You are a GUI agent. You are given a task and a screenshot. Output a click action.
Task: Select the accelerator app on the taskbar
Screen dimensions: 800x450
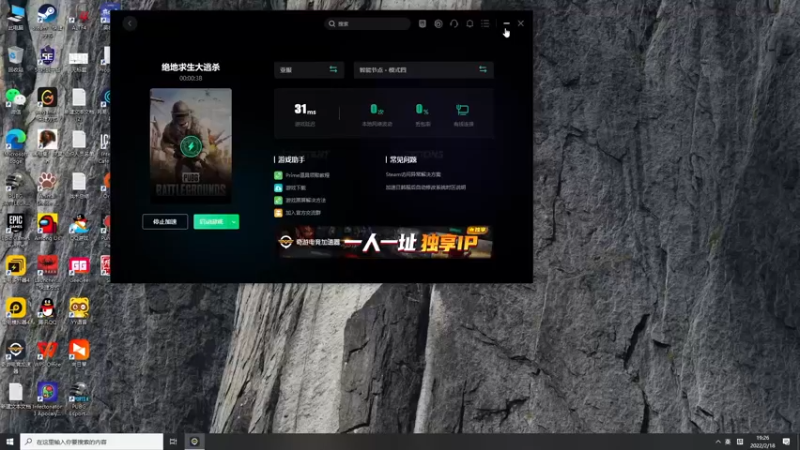coord(194,441)
